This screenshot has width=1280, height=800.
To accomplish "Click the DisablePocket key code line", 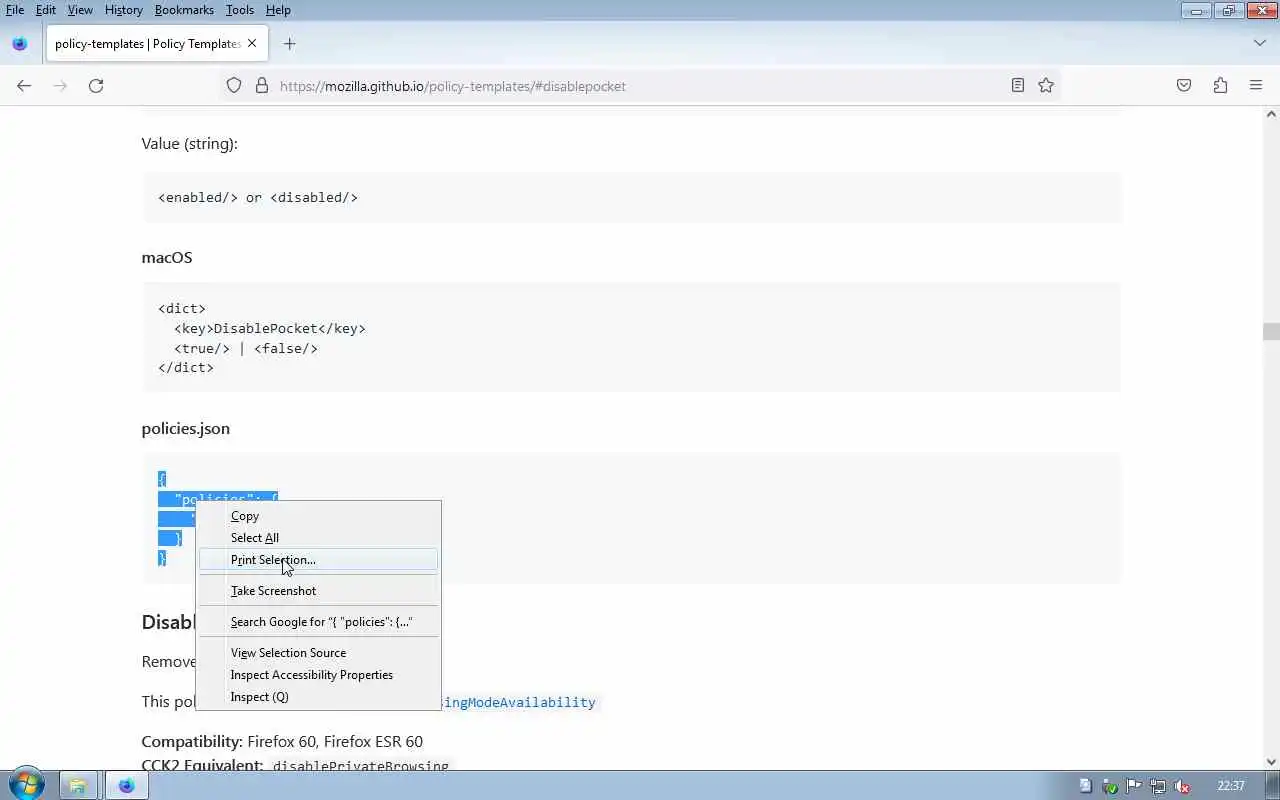I will (x=270, y=328).
